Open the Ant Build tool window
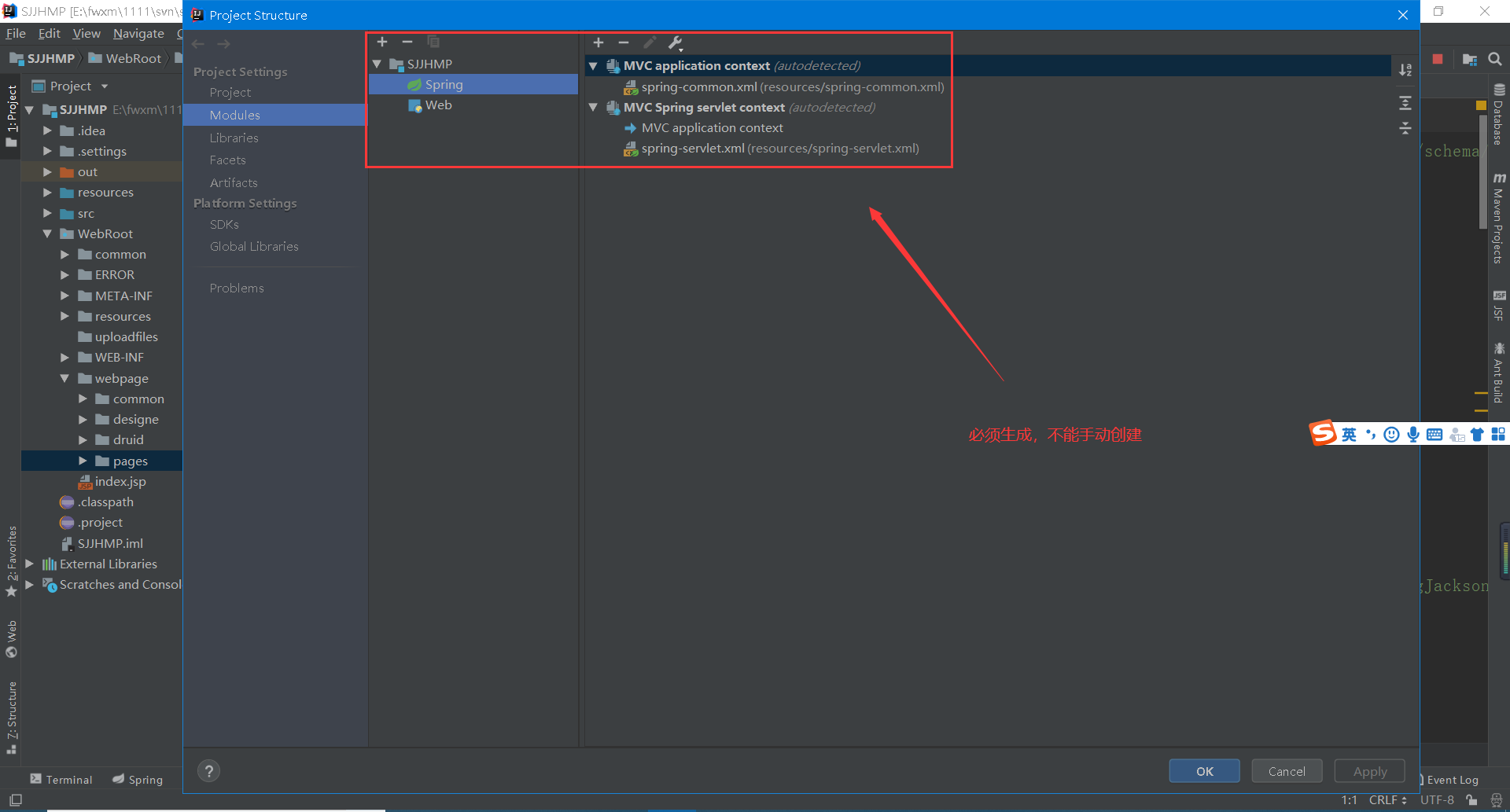 (1499, 373)
